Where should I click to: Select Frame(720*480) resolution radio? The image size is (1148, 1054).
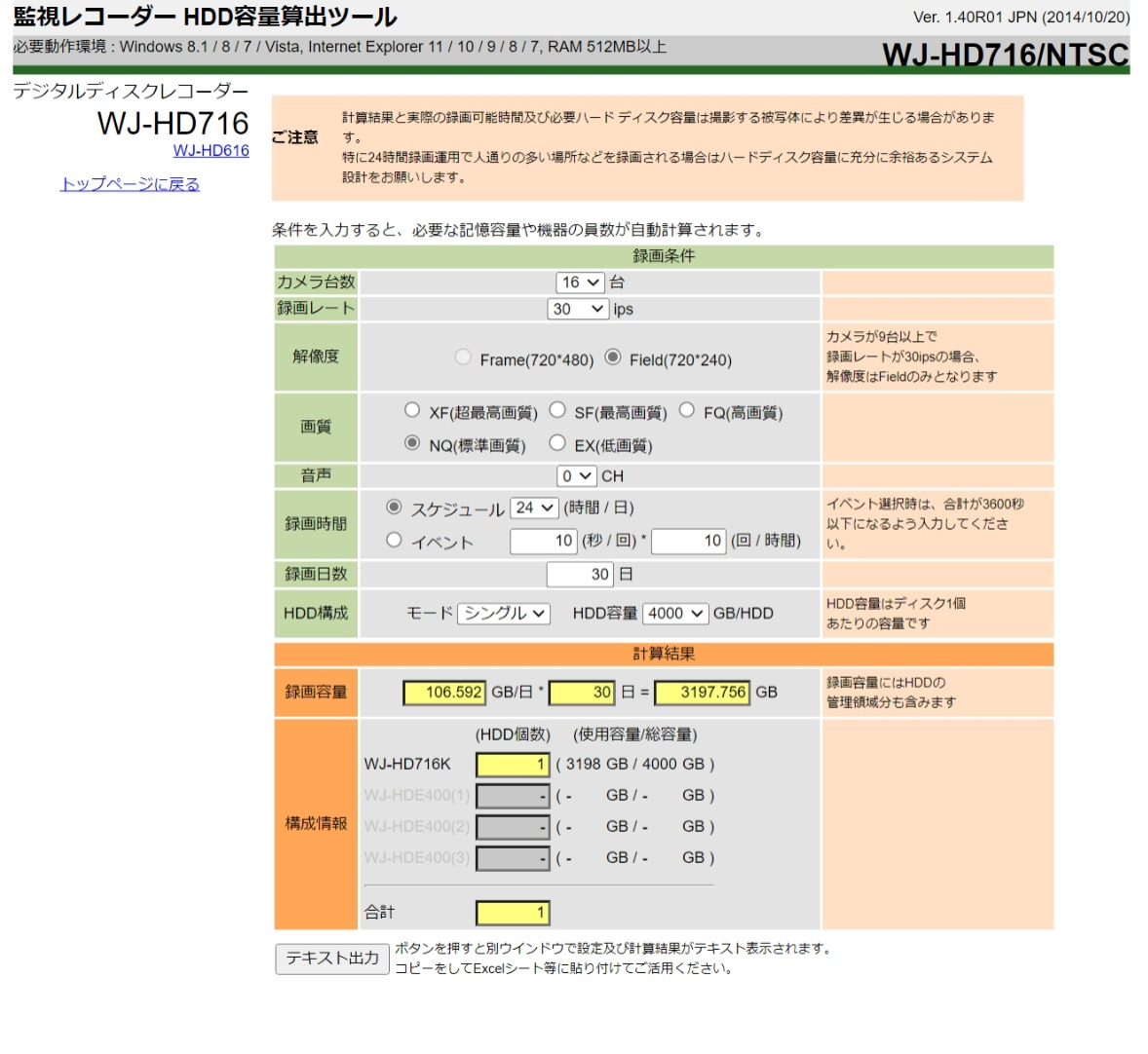pyautogui.click(x=463, y=358)
